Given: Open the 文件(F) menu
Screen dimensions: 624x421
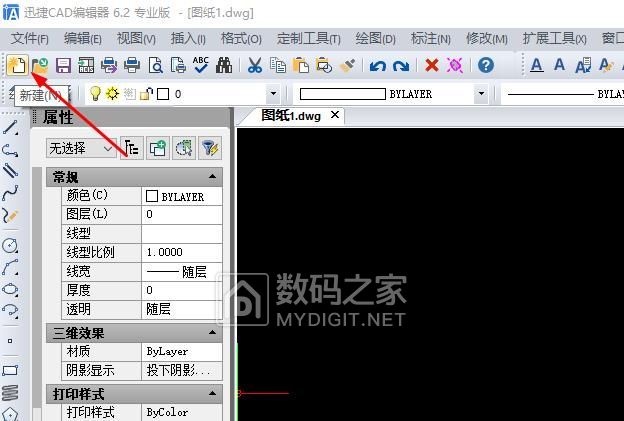Looking at the screenshot, I should (x=30, y=39).
